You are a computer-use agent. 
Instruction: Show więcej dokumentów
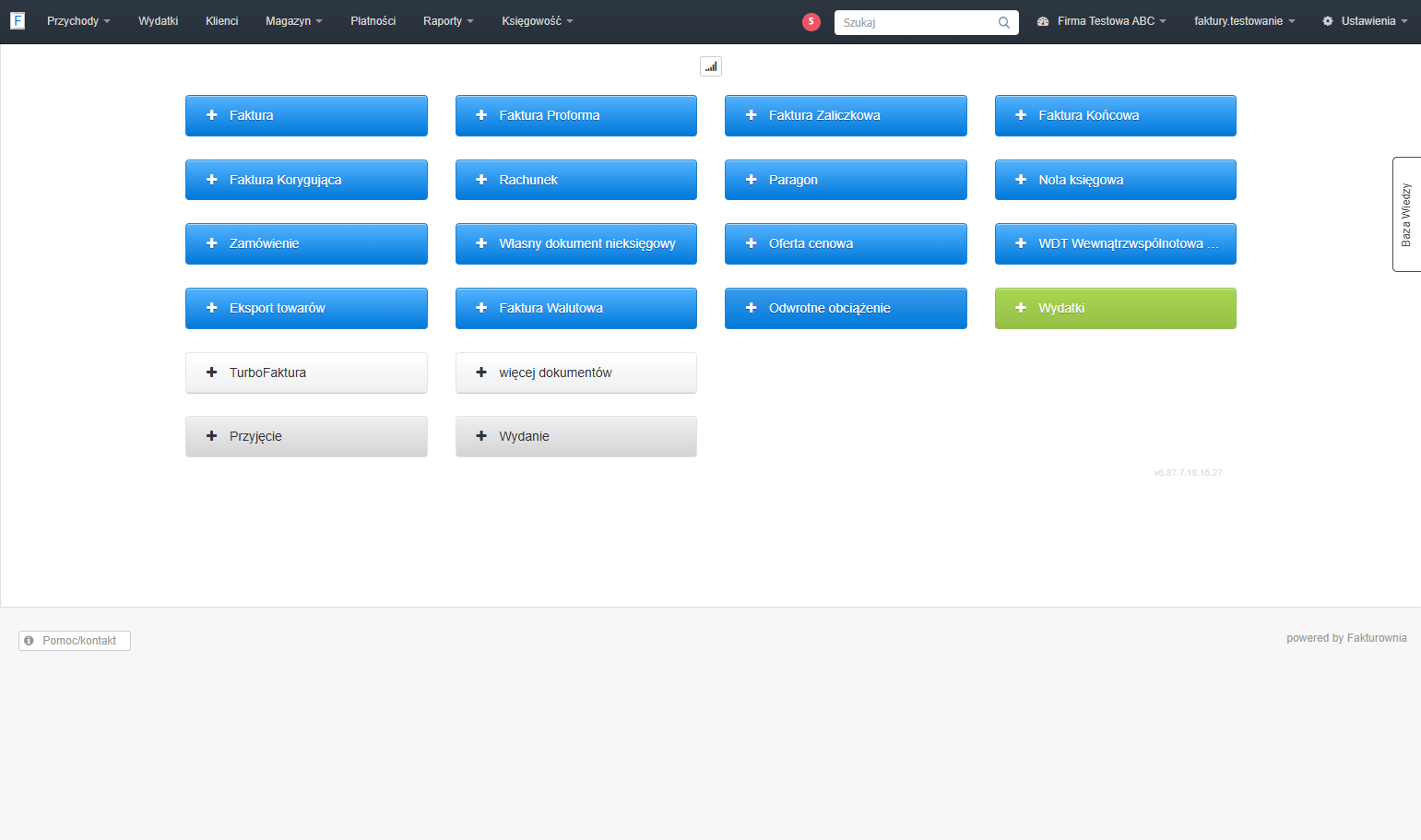coord(576,373)
